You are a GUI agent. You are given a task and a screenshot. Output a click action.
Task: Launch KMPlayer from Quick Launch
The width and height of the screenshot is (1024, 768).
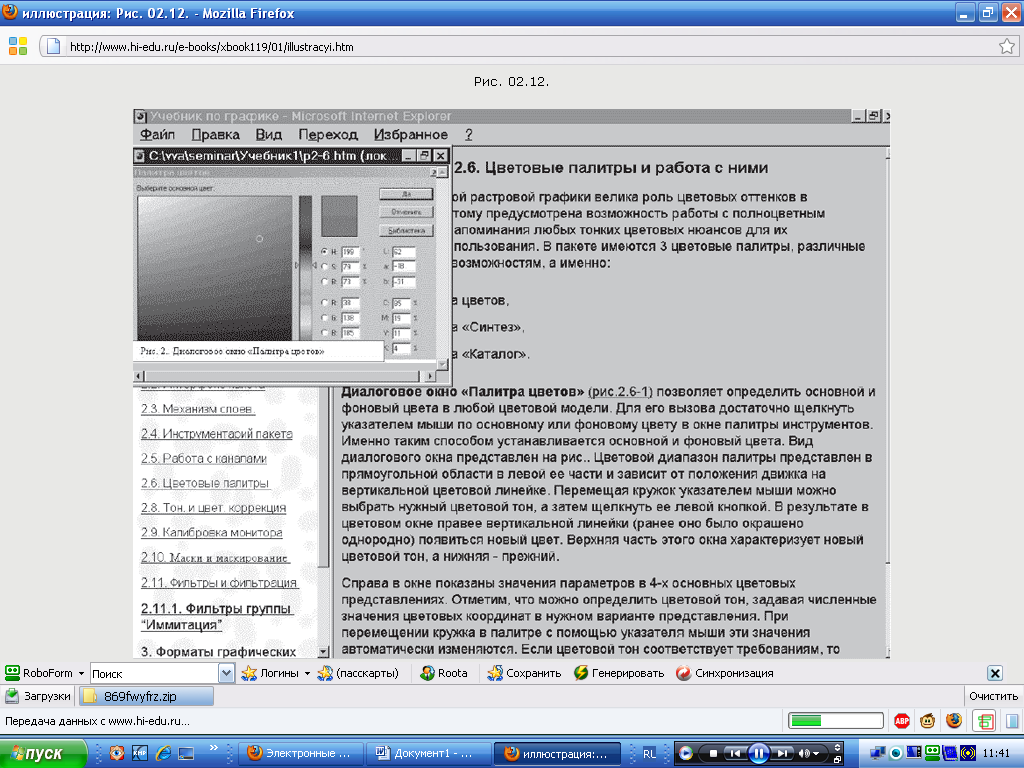click(140, 753)
